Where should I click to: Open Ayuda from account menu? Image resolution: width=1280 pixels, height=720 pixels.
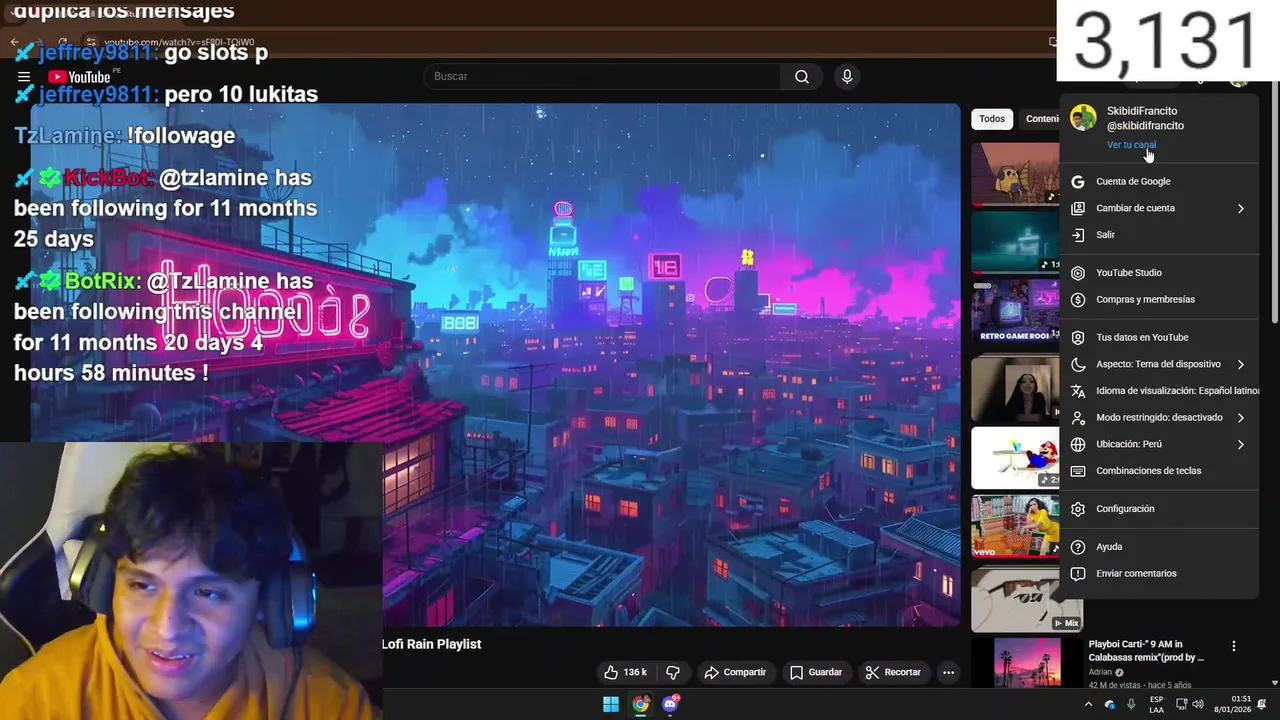pos(1160,547)
